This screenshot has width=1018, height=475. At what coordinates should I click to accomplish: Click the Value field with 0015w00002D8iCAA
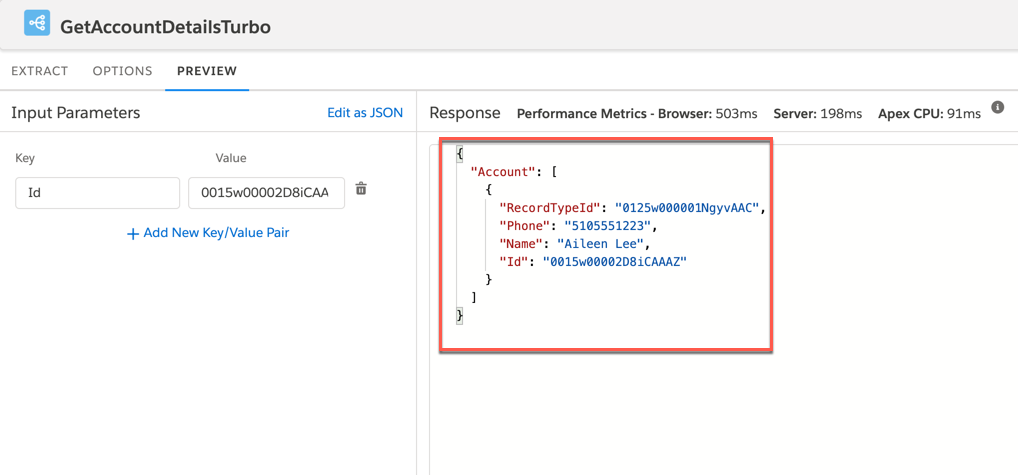266,193
